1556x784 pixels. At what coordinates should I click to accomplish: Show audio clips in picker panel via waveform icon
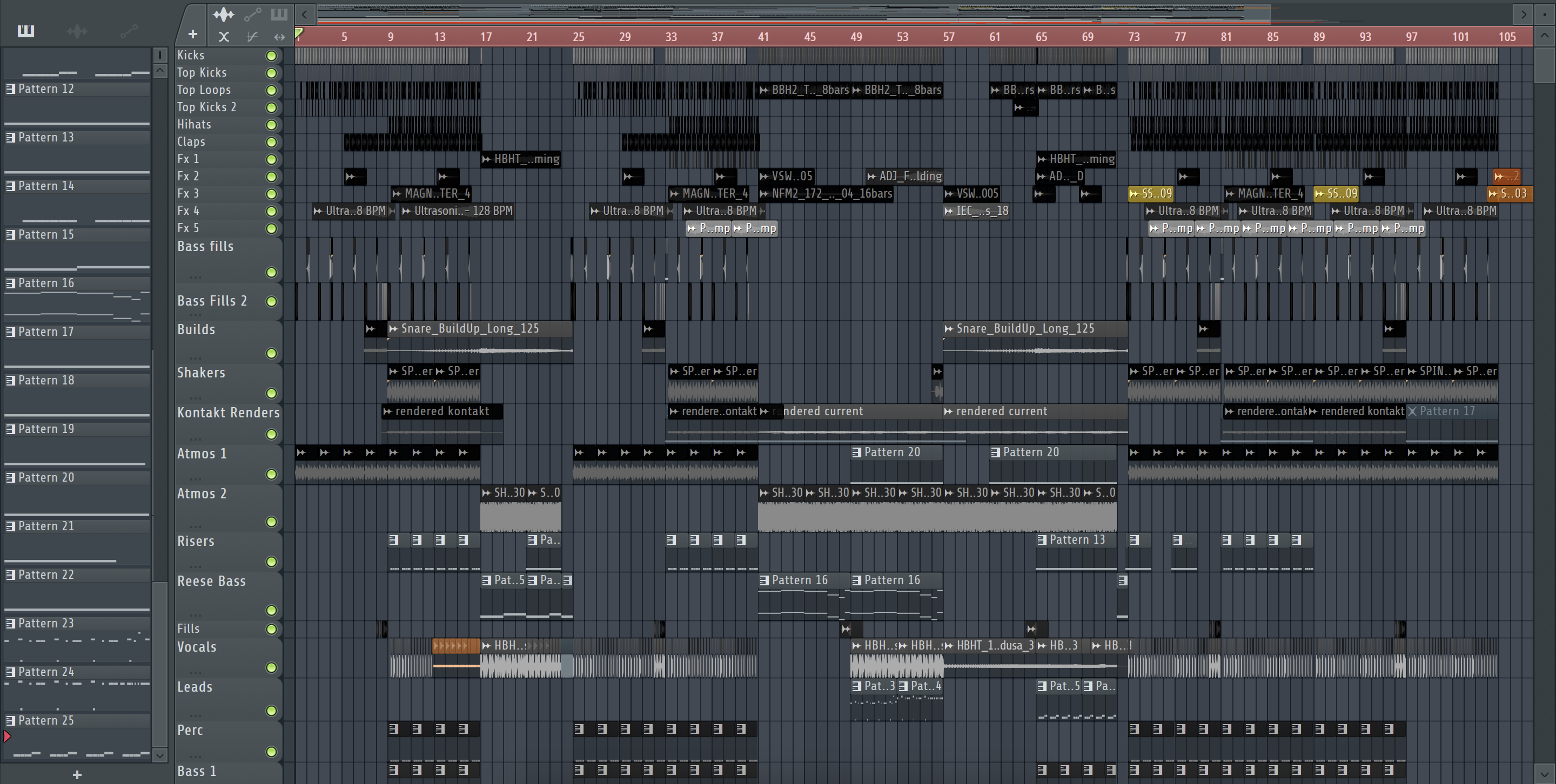(77, 31)
